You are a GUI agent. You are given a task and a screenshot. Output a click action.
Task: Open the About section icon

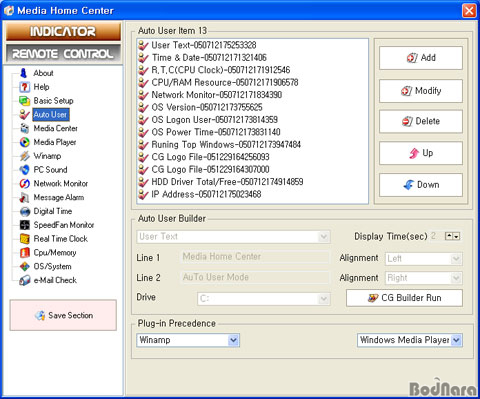[x=24, y=73]
